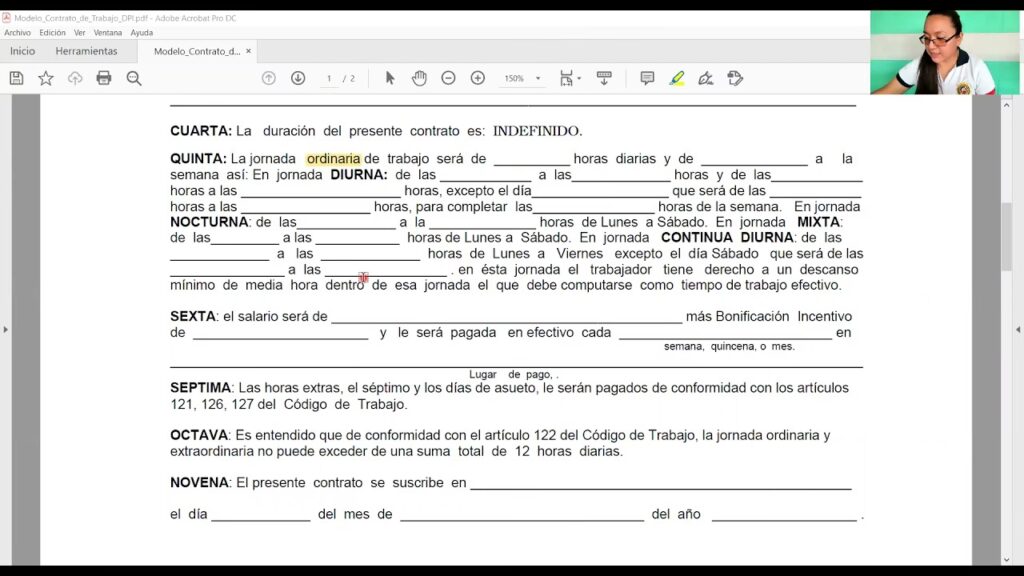Zoom in with the plus icon
Screen dimensions: 1024x576
pyautogui.click(x=478, y=78)
